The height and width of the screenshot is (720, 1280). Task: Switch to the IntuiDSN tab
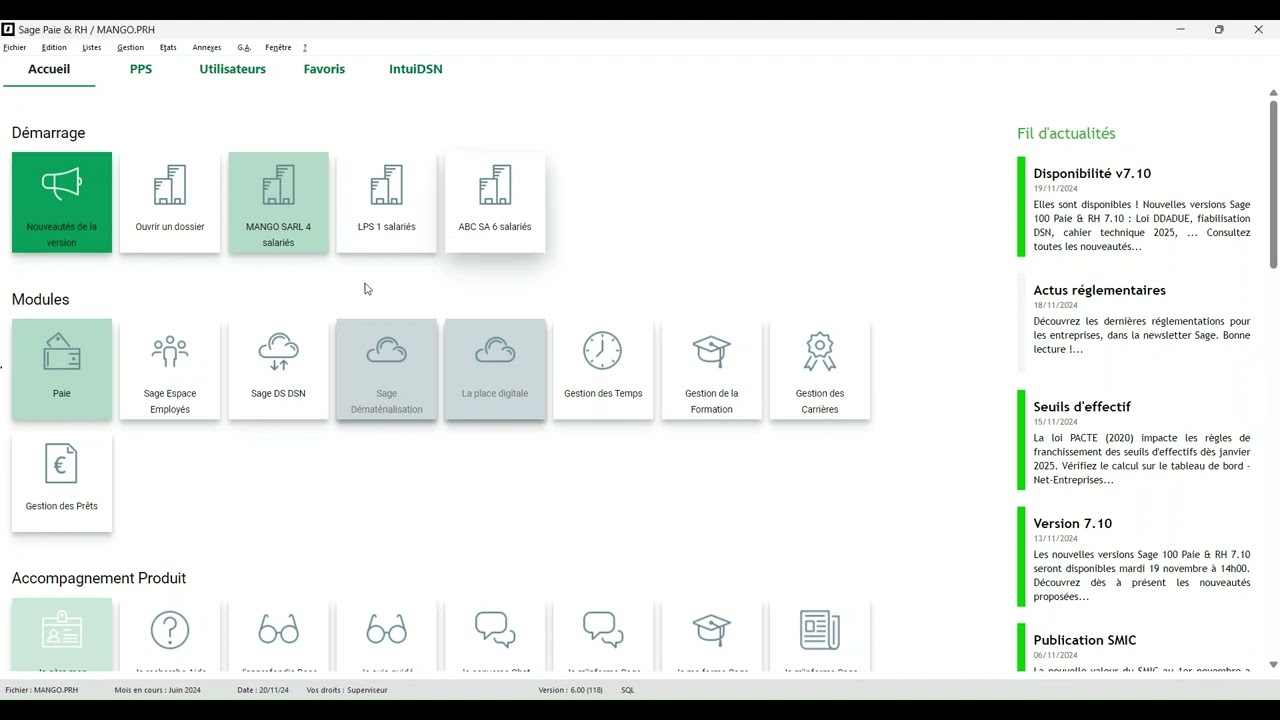(x=416, y=69)
